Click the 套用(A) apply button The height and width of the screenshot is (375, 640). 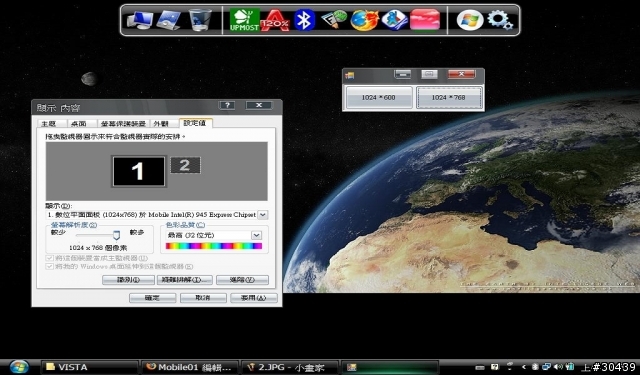click(253, 298)
